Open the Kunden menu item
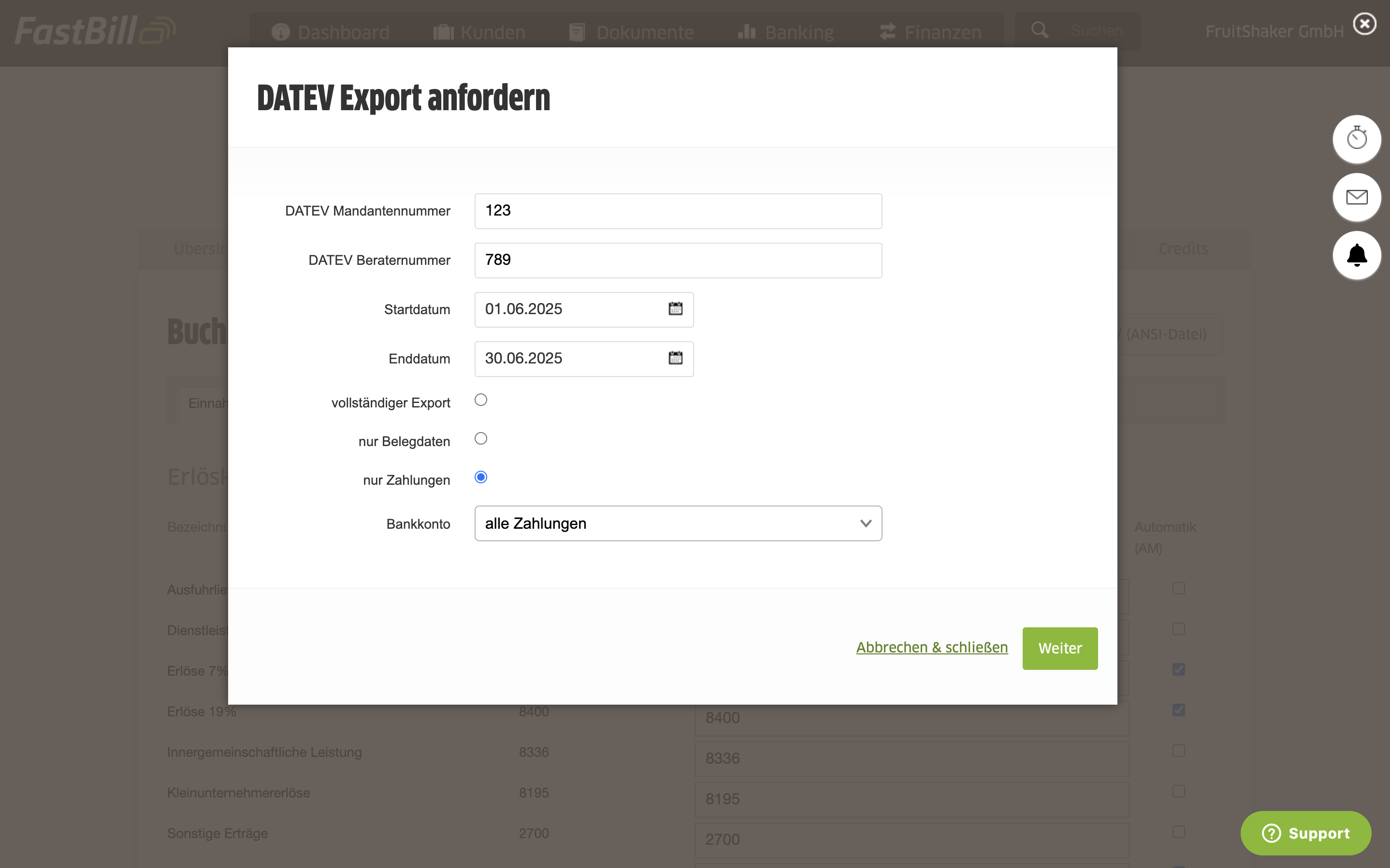This screenshot has height=868, width=1390. 479,32
